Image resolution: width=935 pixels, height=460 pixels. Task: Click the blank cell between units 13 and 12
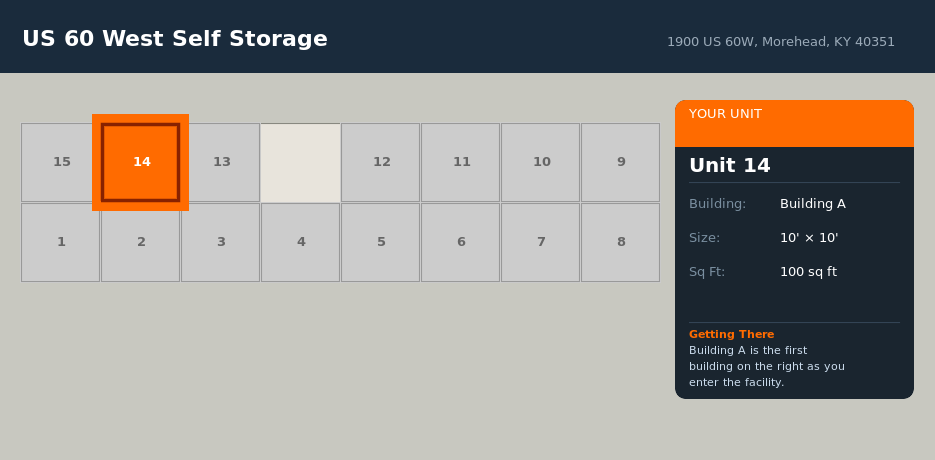pyautogui.click(x=300, y=162)
